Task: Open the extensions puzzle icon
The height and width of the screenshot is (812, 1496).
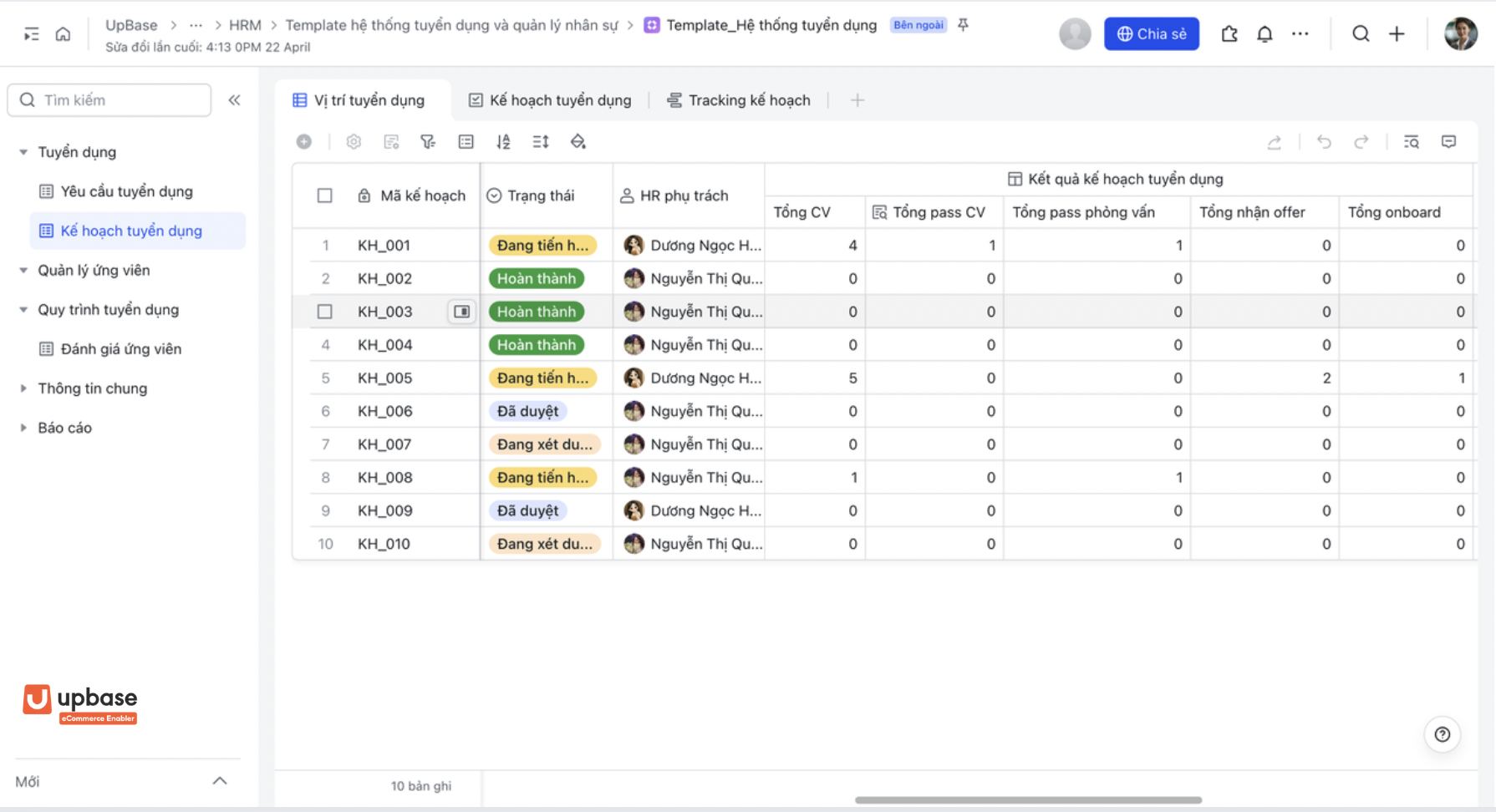Action: pyautogui.click(x=1229, y=34)
